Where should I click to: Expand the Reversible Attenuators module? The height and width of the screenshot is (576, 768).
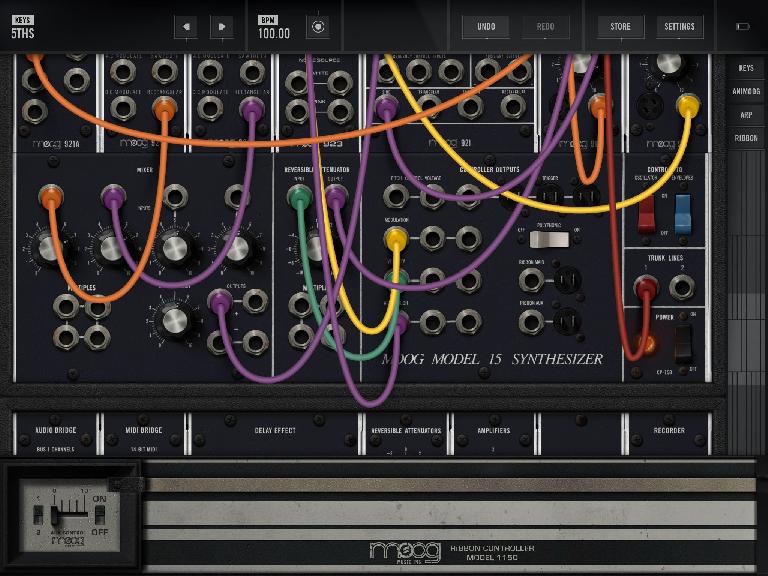(x=406, y=434)
